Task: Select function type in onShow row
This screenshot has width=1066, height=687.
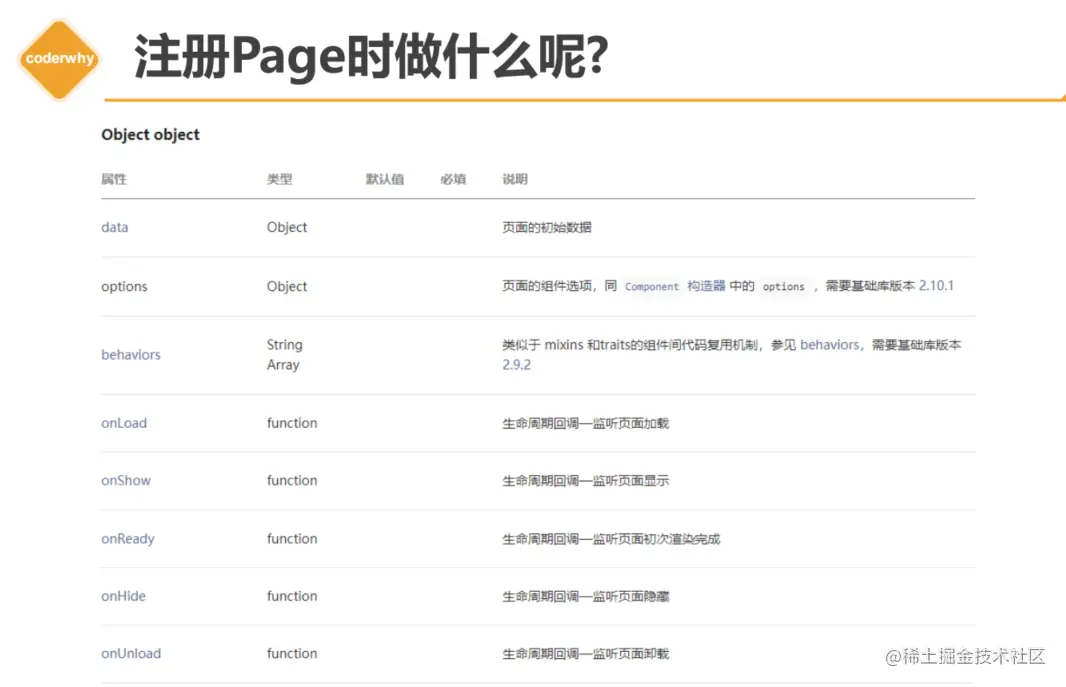Action: [292, 480]
